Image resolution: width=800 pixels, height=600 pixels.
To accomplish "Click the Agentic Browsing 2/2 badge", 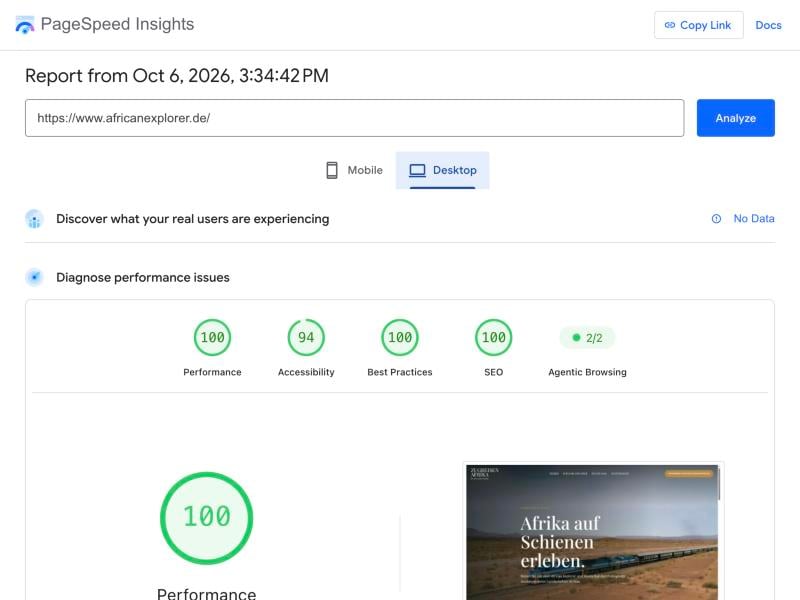I will (587, 338).
